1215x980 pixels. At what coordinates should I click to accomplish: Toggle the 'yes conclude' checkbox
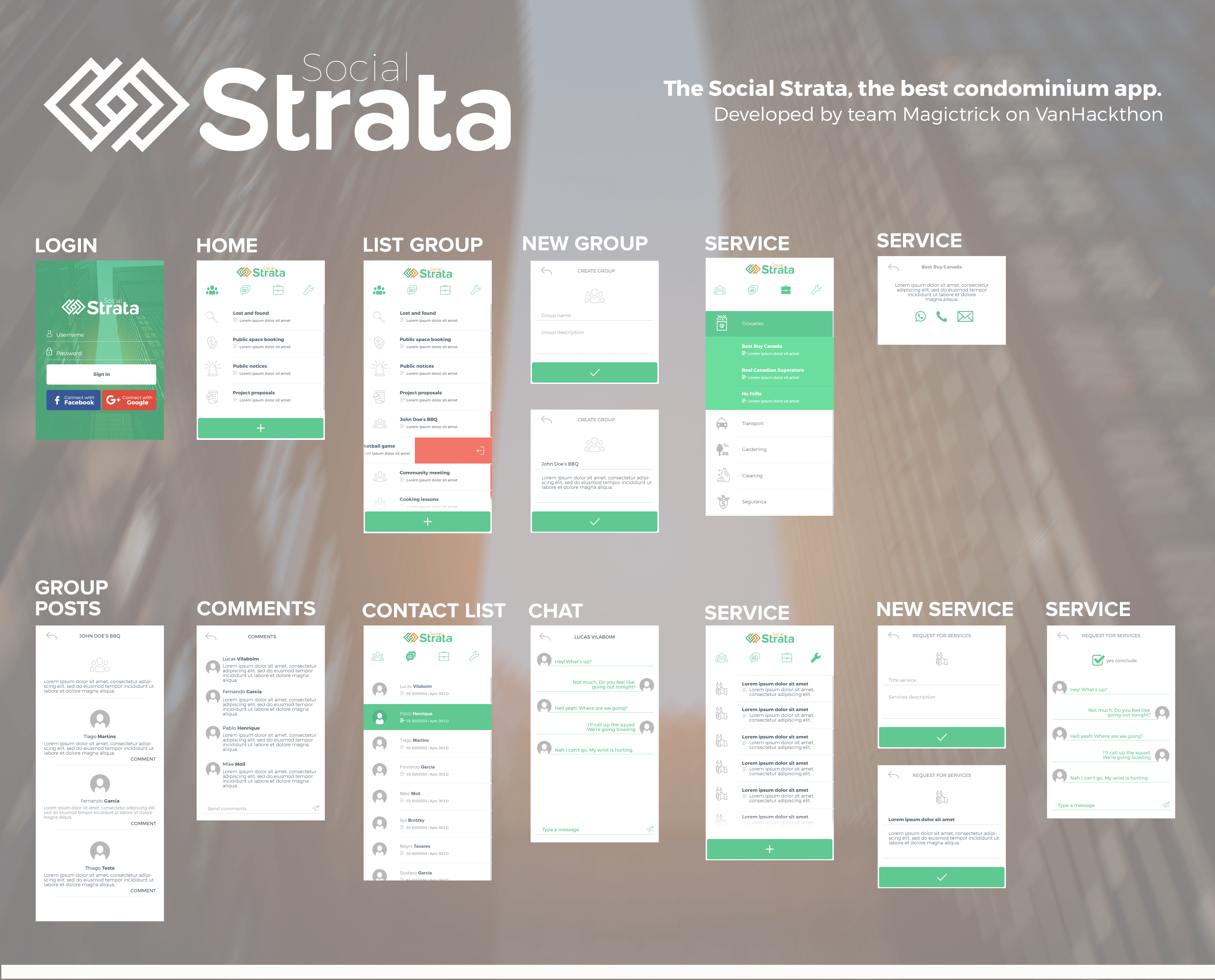1098,660
